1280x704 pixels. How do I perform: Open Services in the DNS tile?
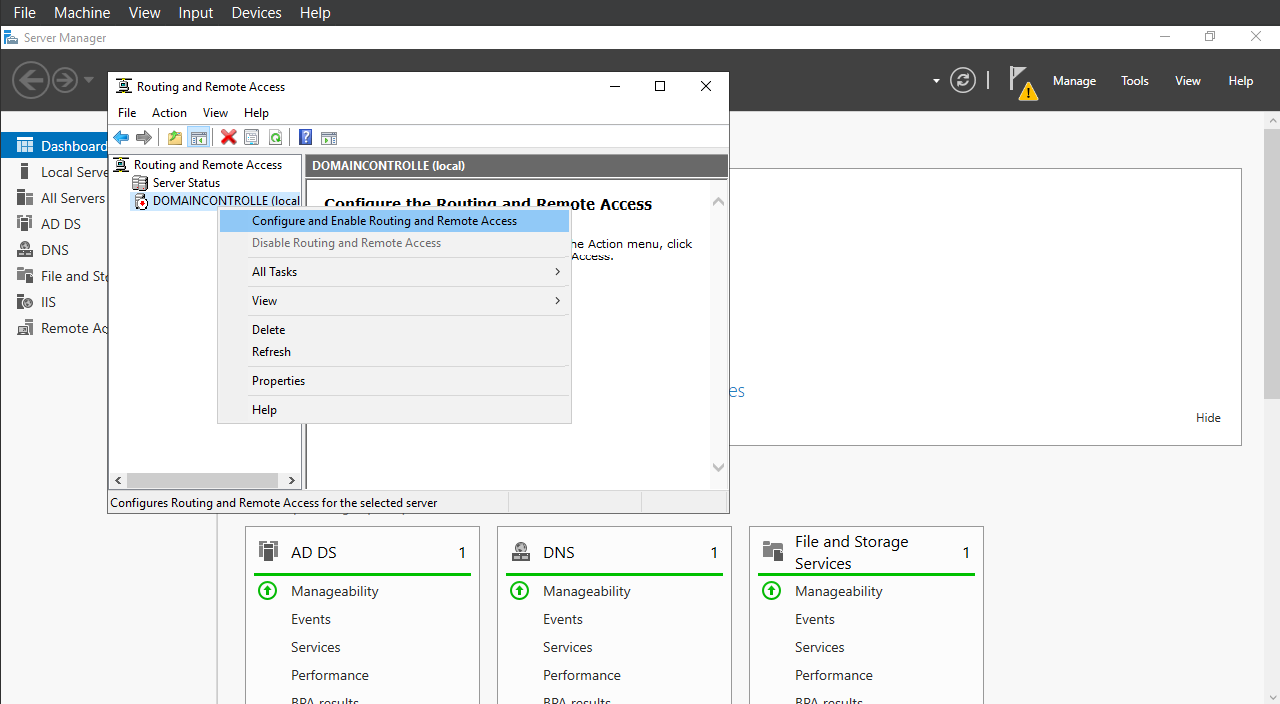(568, 647)
